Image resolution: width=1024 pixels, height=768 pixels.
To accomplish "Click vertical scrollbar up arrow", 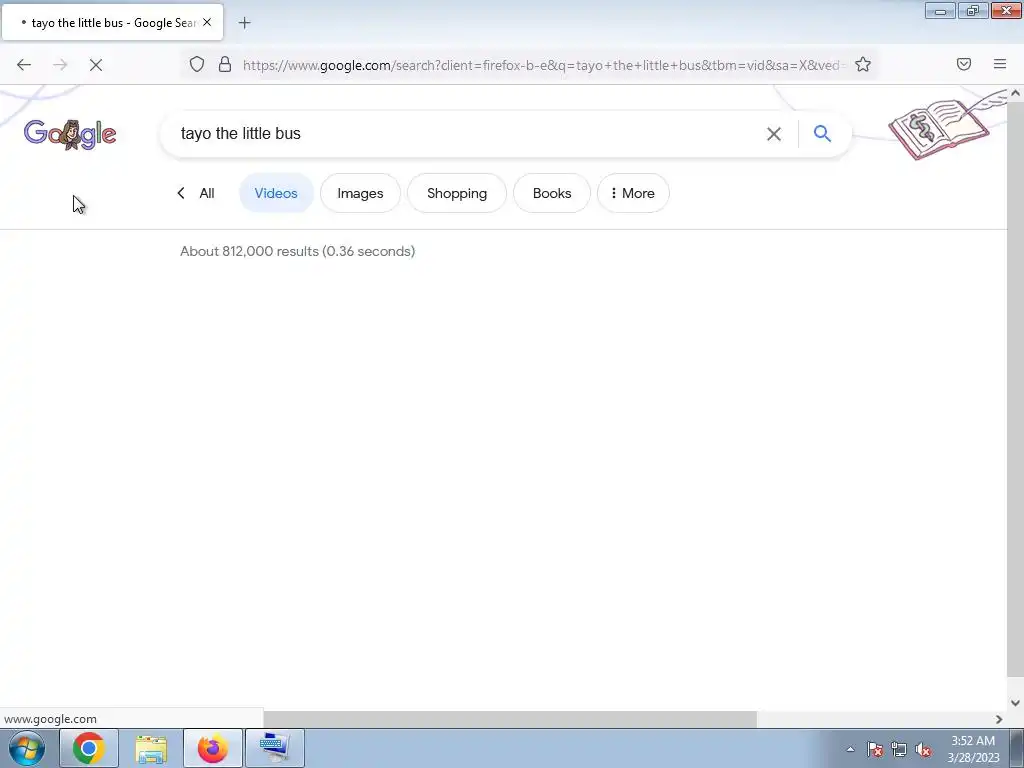I will point(1016,93).
